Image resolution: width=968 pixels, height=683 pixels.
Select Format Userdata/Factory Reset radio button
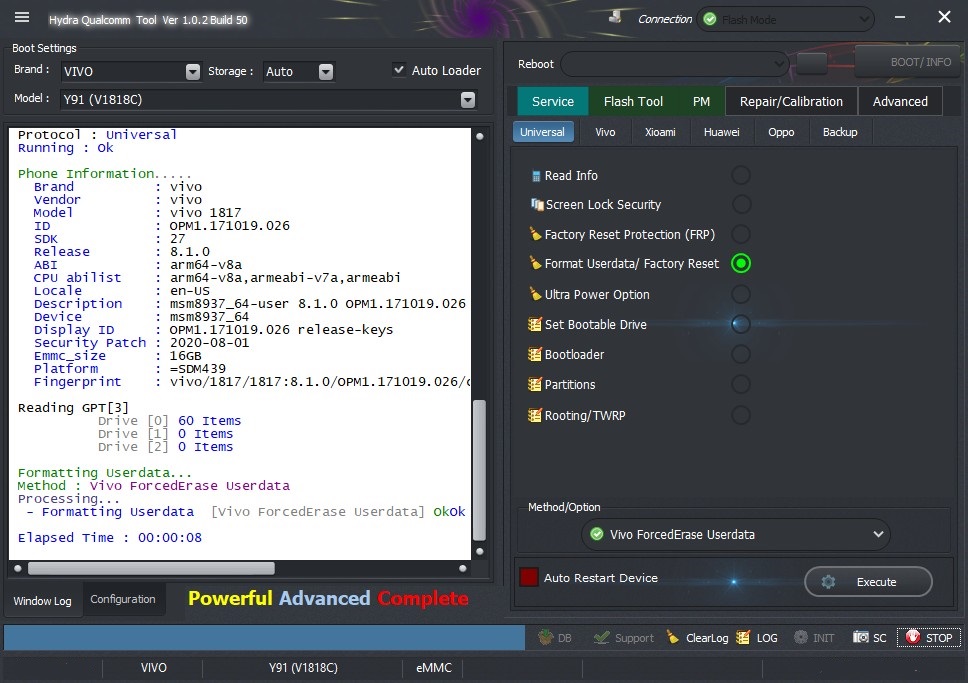[x=741, y=263]
